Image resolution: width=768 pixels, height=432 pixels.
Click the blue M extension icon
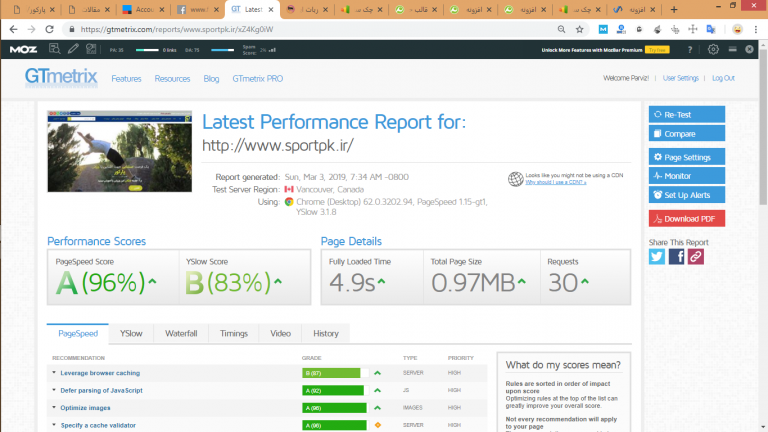[603, 29]
